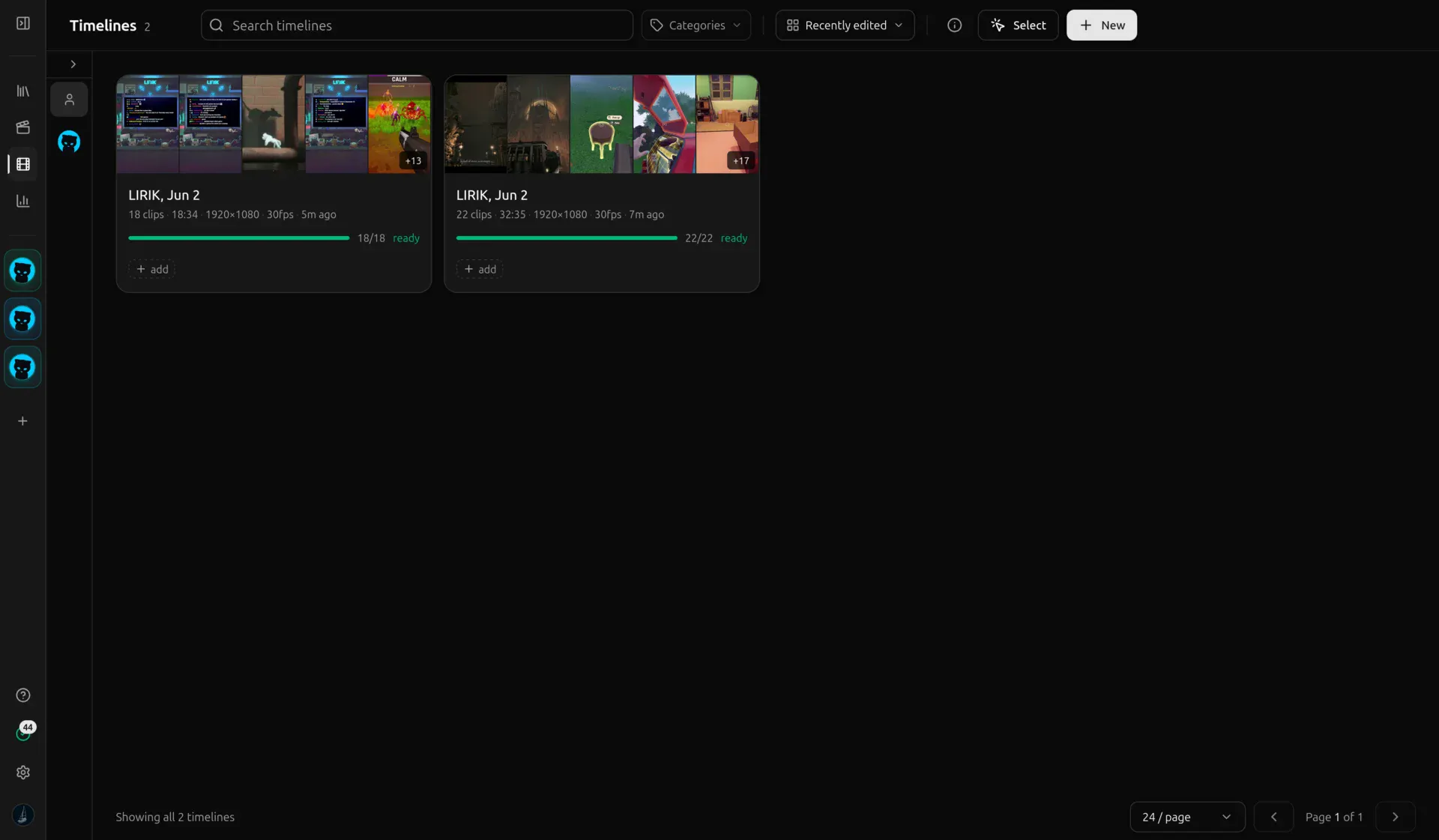The width and height of the screenshot is (1439, 840).
Task: Click the plus icon to add workspace
Action: coord(22,421)
